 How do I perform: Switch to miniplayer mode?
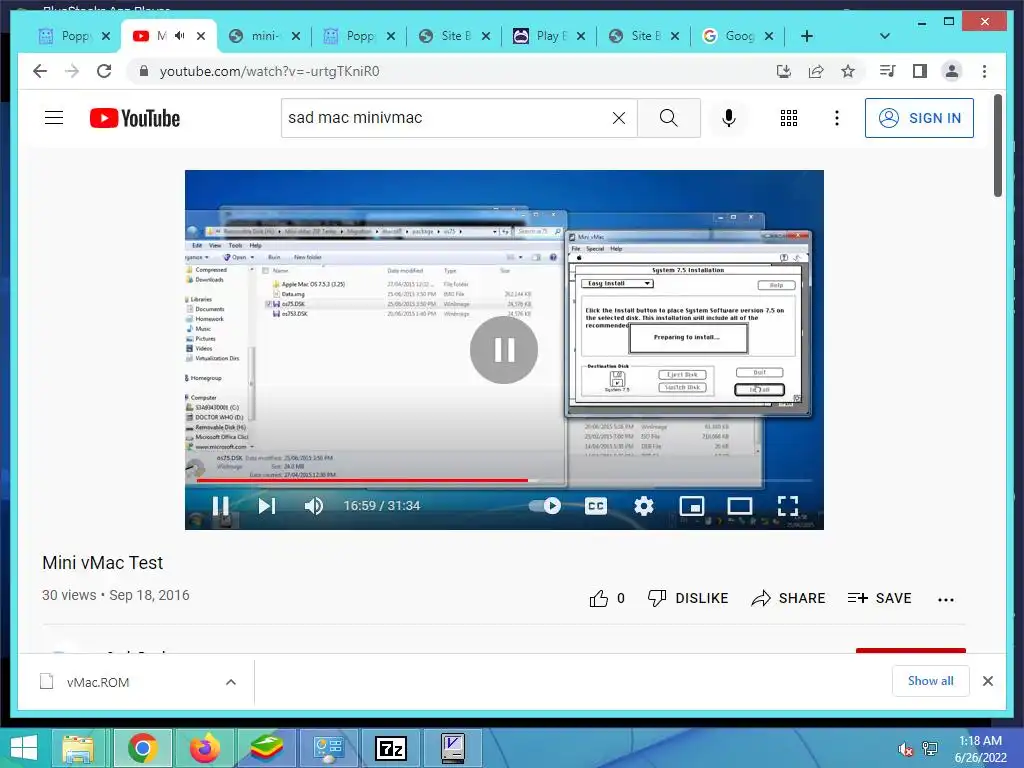pyautogui.click(x=692, y=505)
